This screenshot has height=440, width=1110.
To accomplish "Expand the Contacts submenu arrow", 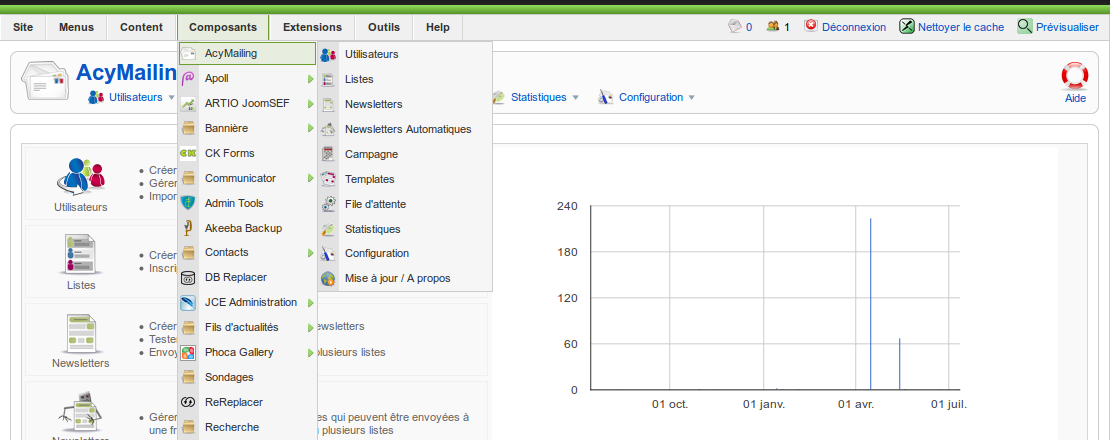I will [x=310, y=253].
